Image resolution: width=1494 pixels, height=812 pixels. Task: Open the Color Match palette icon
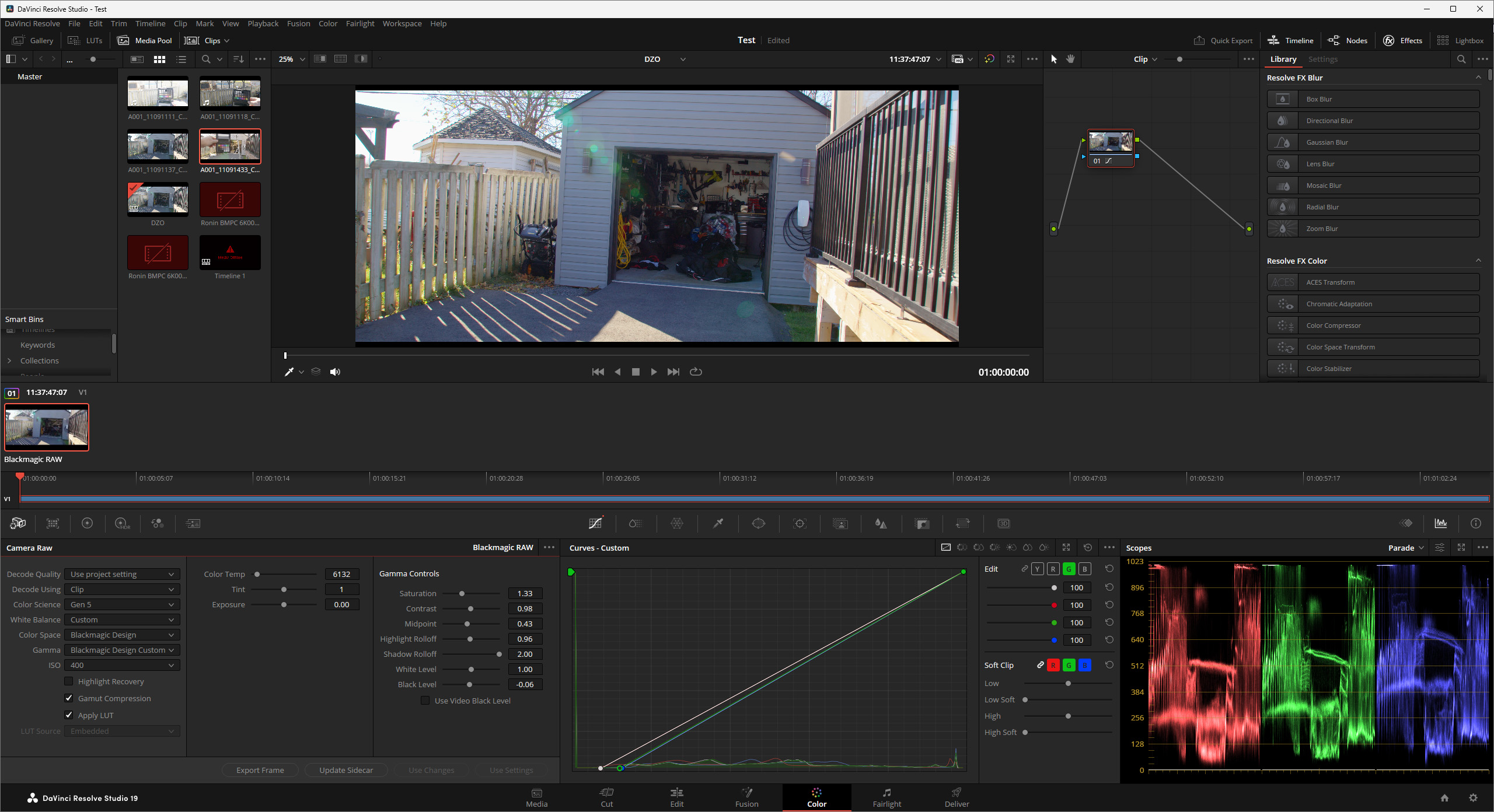pos(53,523)
